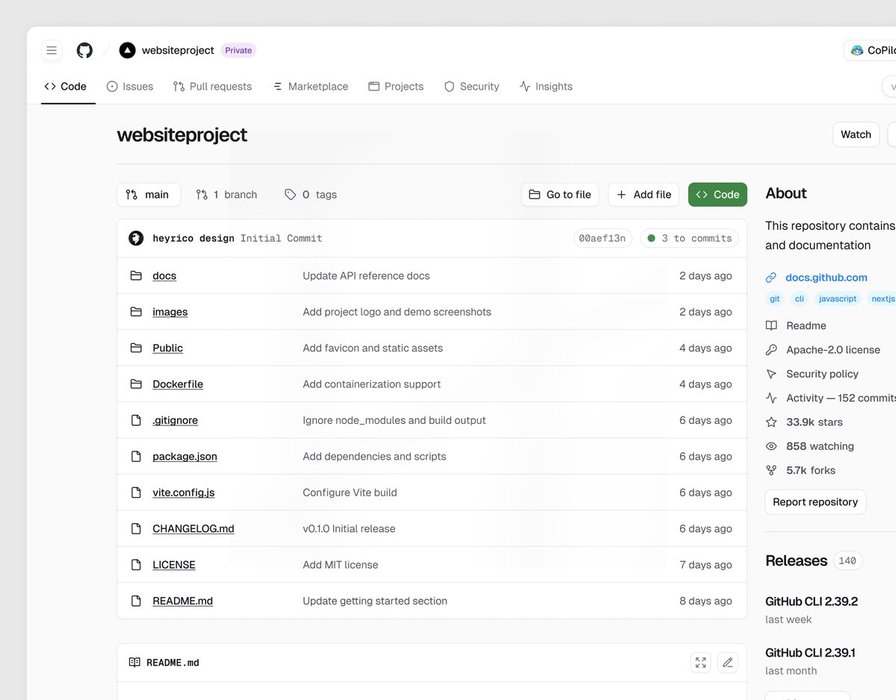Click the star icon next to 33.9k stars
The width and height of the screenshot is (896, 700).
[771, 422]
